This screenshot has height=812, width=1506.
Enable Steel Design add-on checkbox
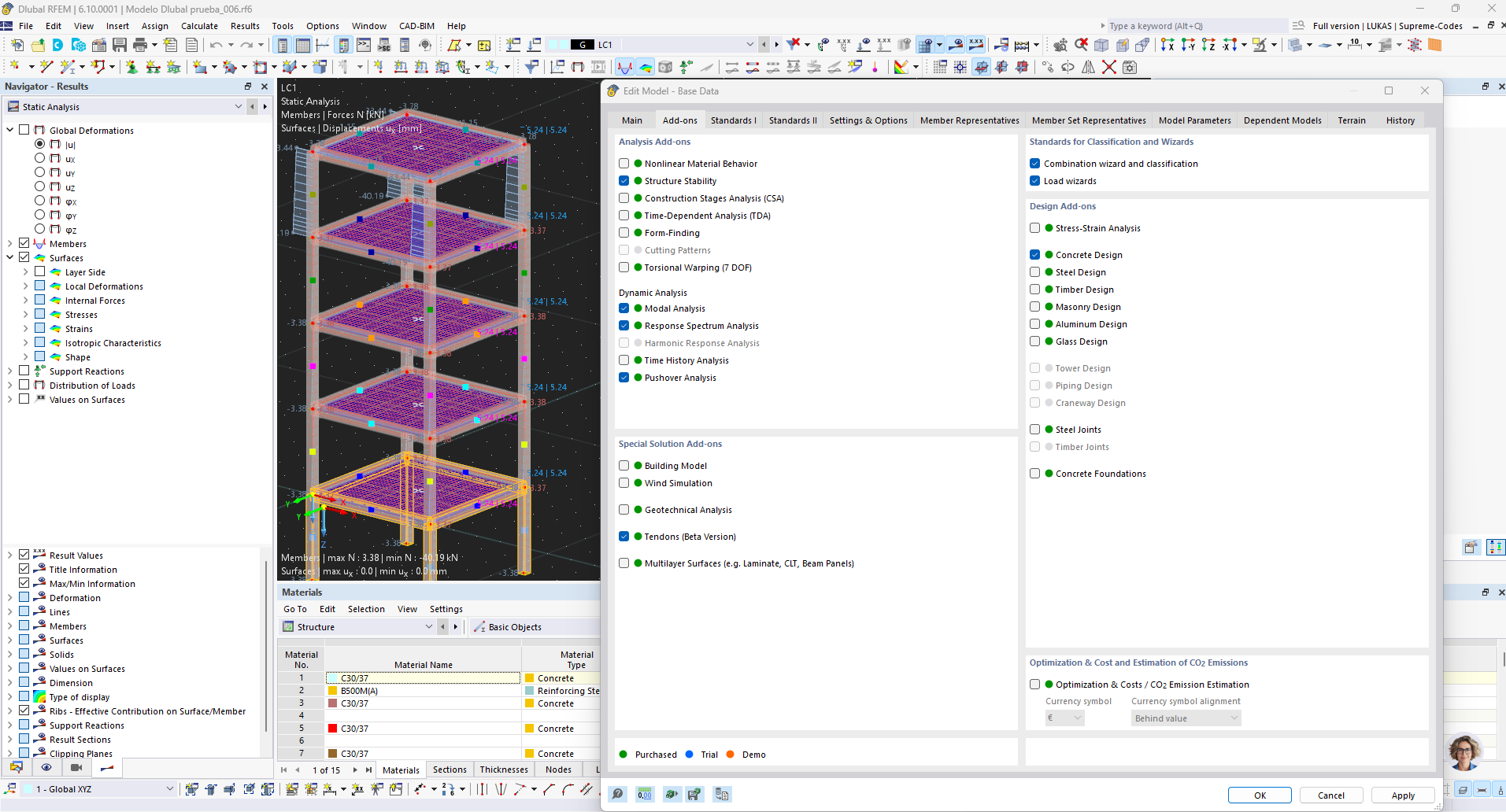pyautogui.click(x=1035, y=272)
